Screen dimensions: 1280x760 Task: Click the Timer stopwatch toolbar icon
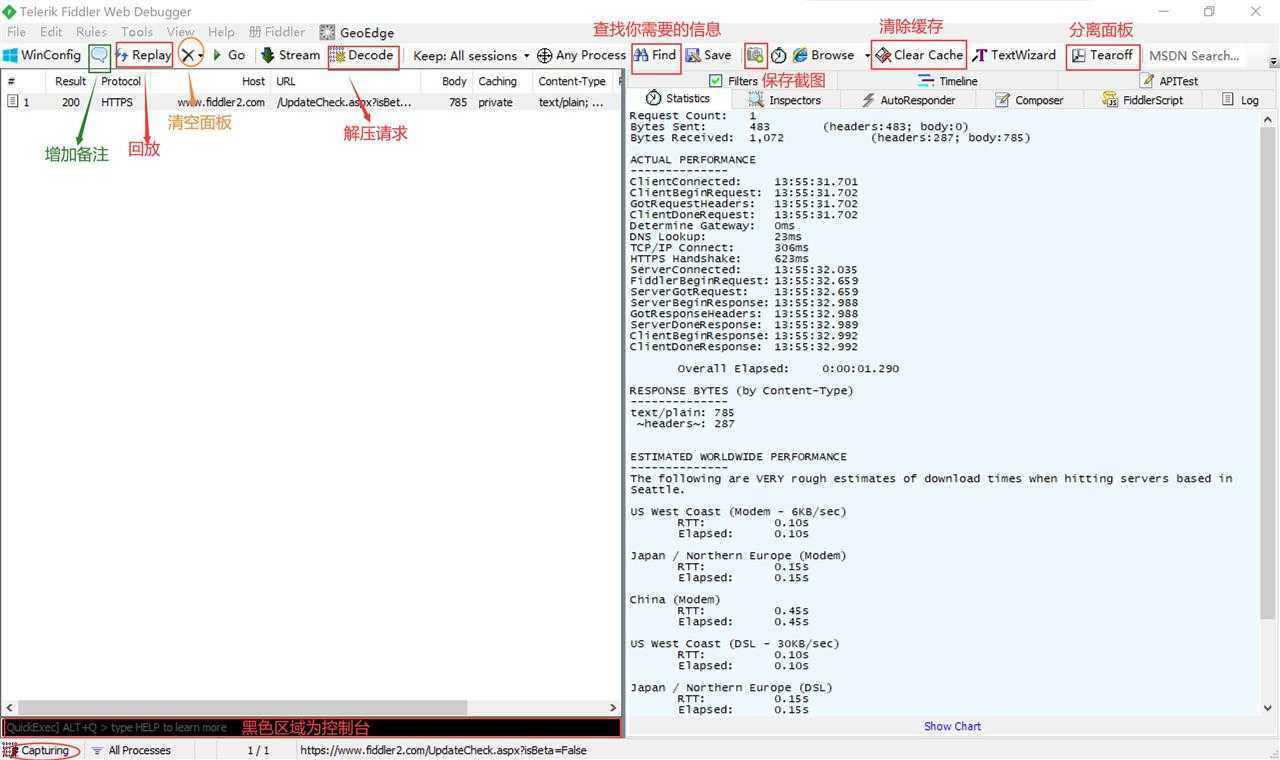coord(779,56)
